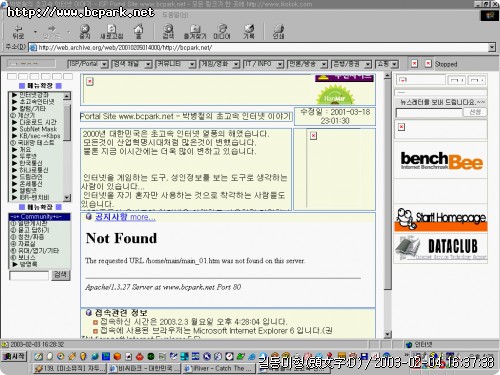Open the Search (검색) toolbar icon
Viewport: 500px width, 375px height.
168,31
